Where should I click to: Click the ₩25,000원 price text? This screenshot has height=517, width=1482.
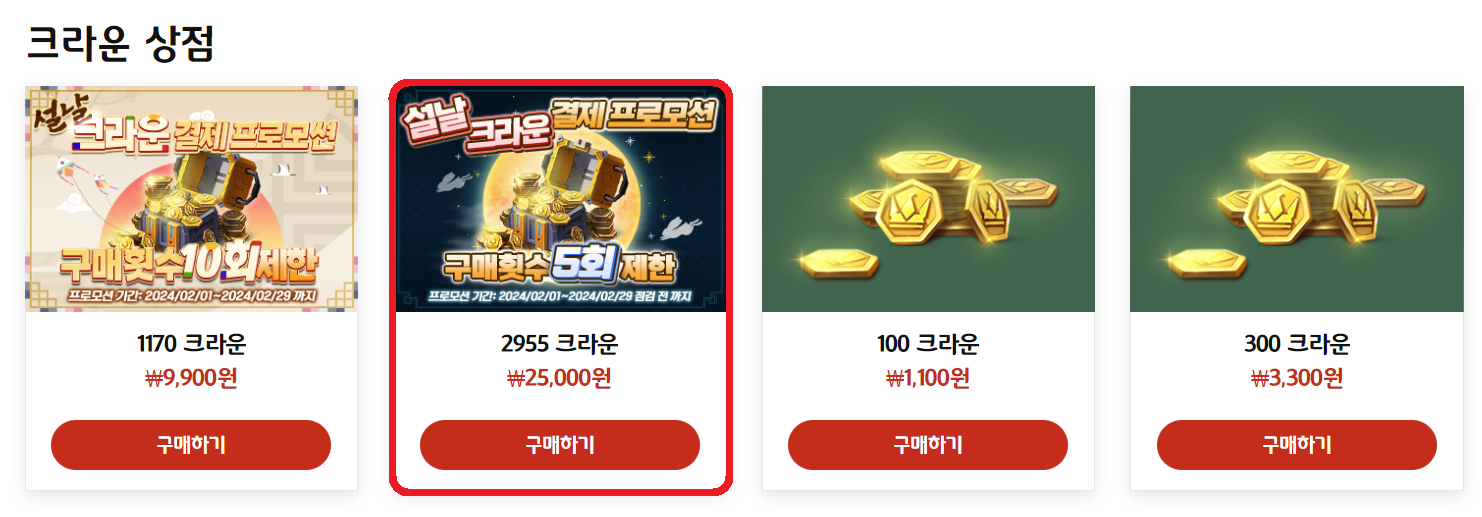(560, 378)
